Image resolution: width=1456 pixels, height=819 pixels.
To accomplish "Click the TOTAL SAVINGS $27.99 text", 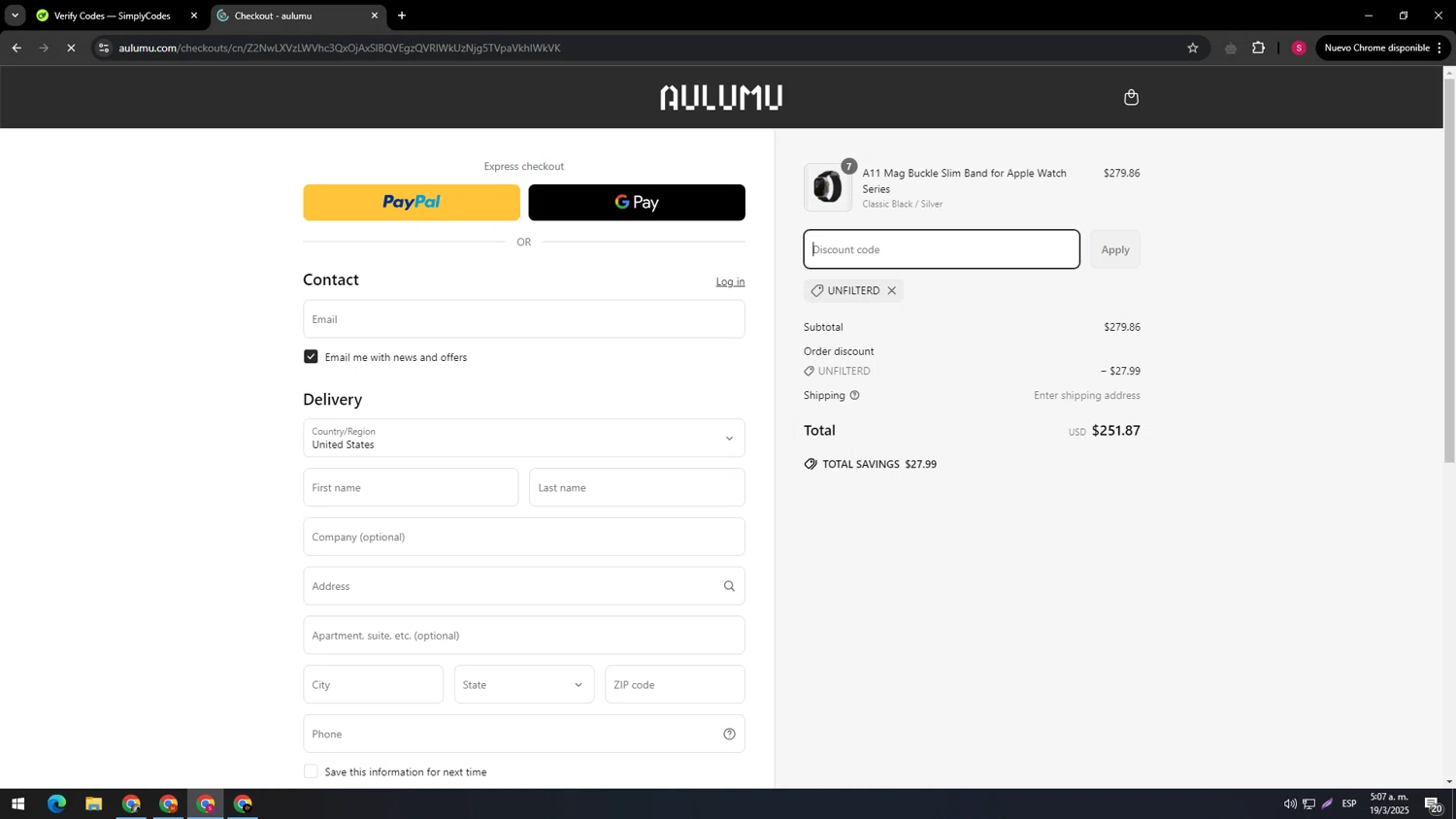I will [879, 465].
